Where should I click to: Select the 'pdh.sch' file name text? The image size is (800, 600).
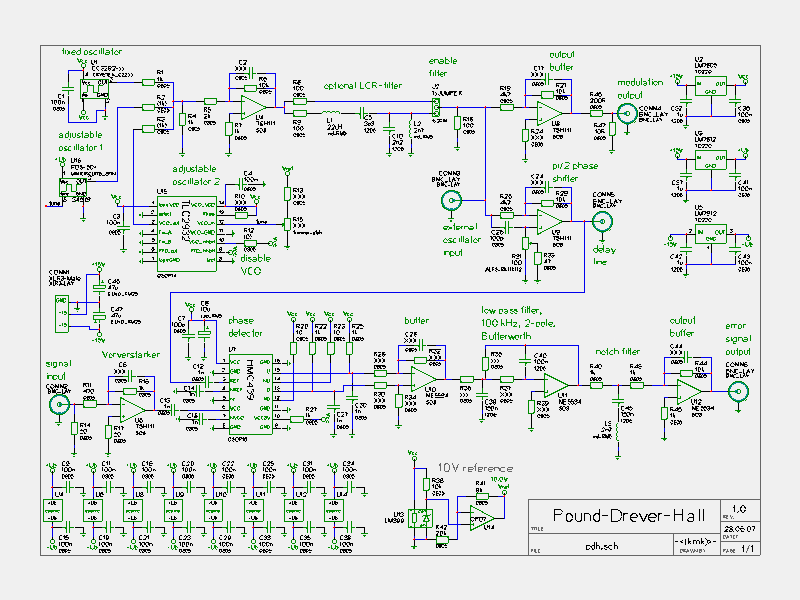(602, 546)
